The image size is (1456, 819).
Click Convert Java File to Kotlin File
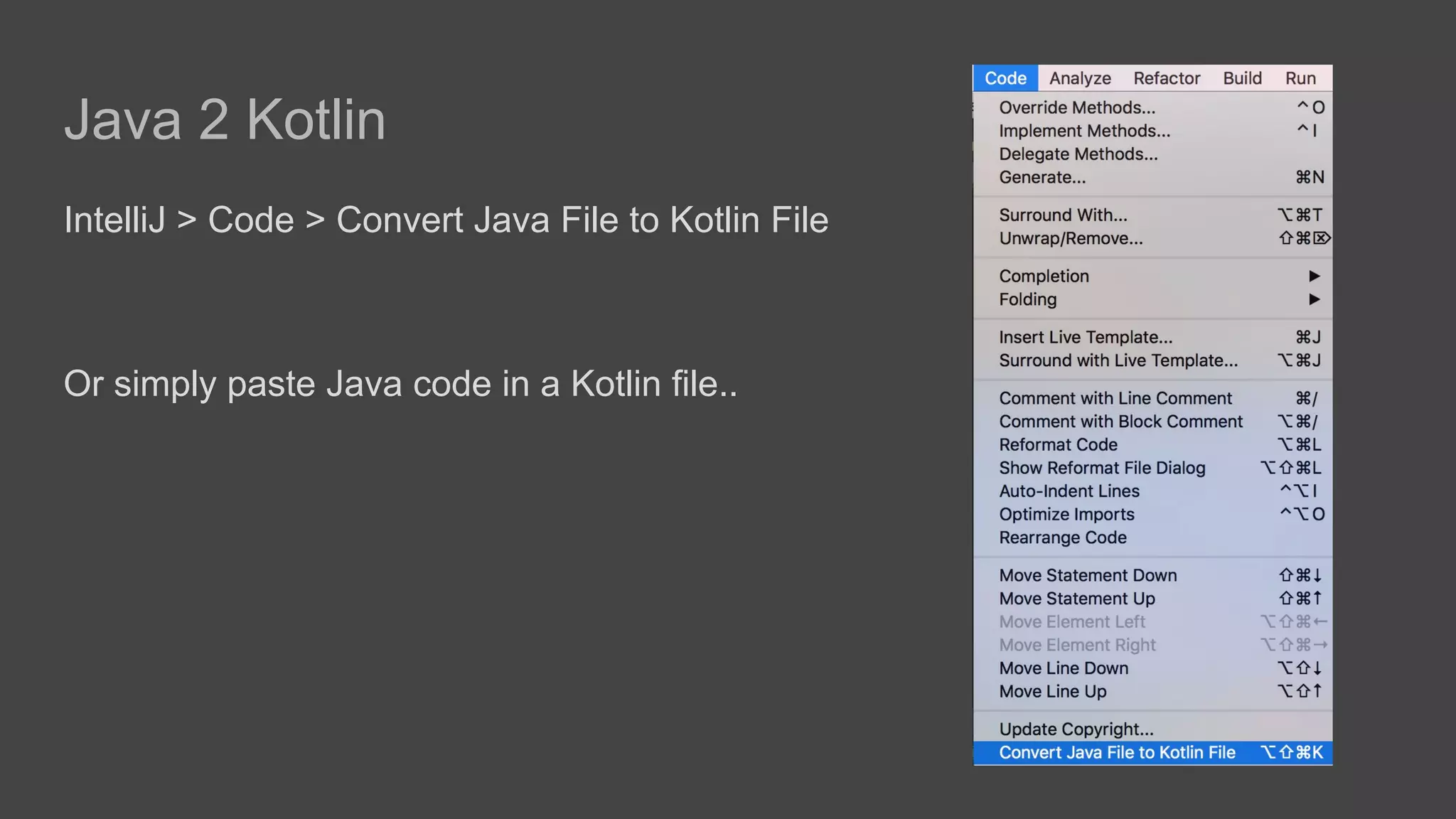tap(1152, 753)
